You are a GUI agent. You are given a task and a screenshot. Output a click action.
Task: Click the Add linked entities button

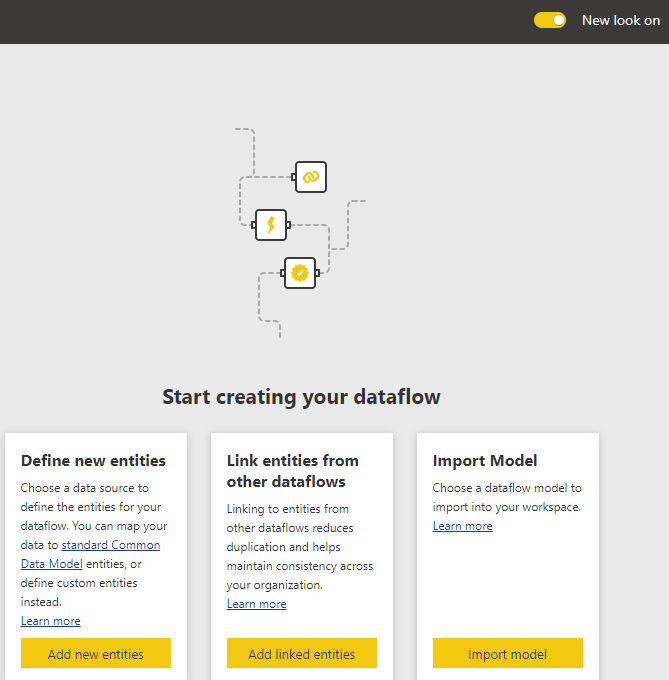[302, 653]
